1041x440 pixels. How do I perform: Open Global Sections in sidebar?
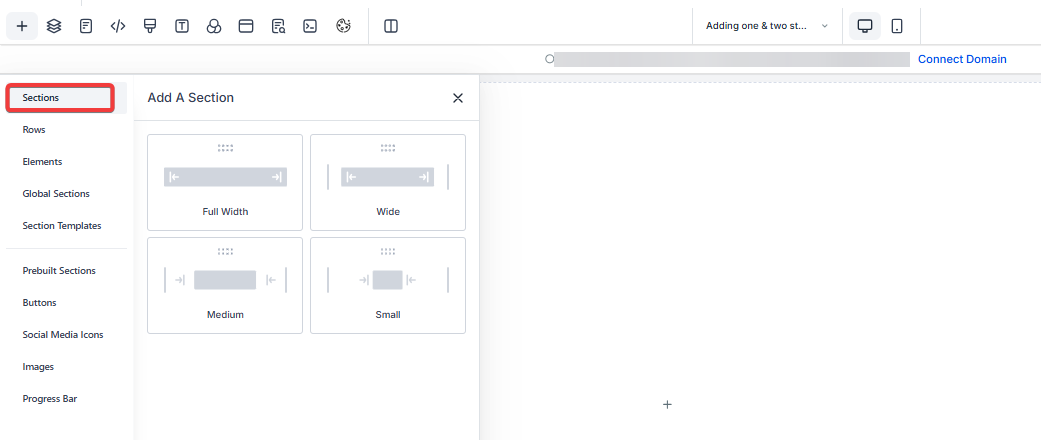(56, 194)
